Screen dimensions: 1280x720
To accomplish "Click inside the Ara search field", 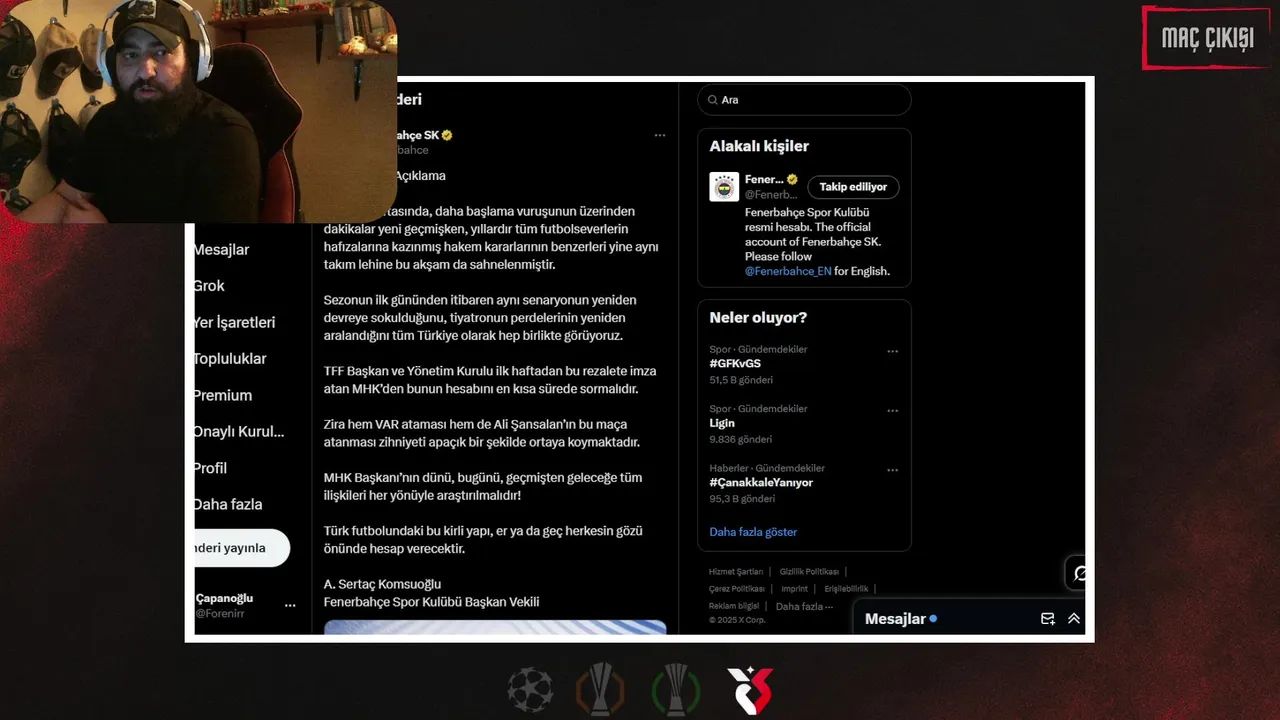I will point(804,100).
